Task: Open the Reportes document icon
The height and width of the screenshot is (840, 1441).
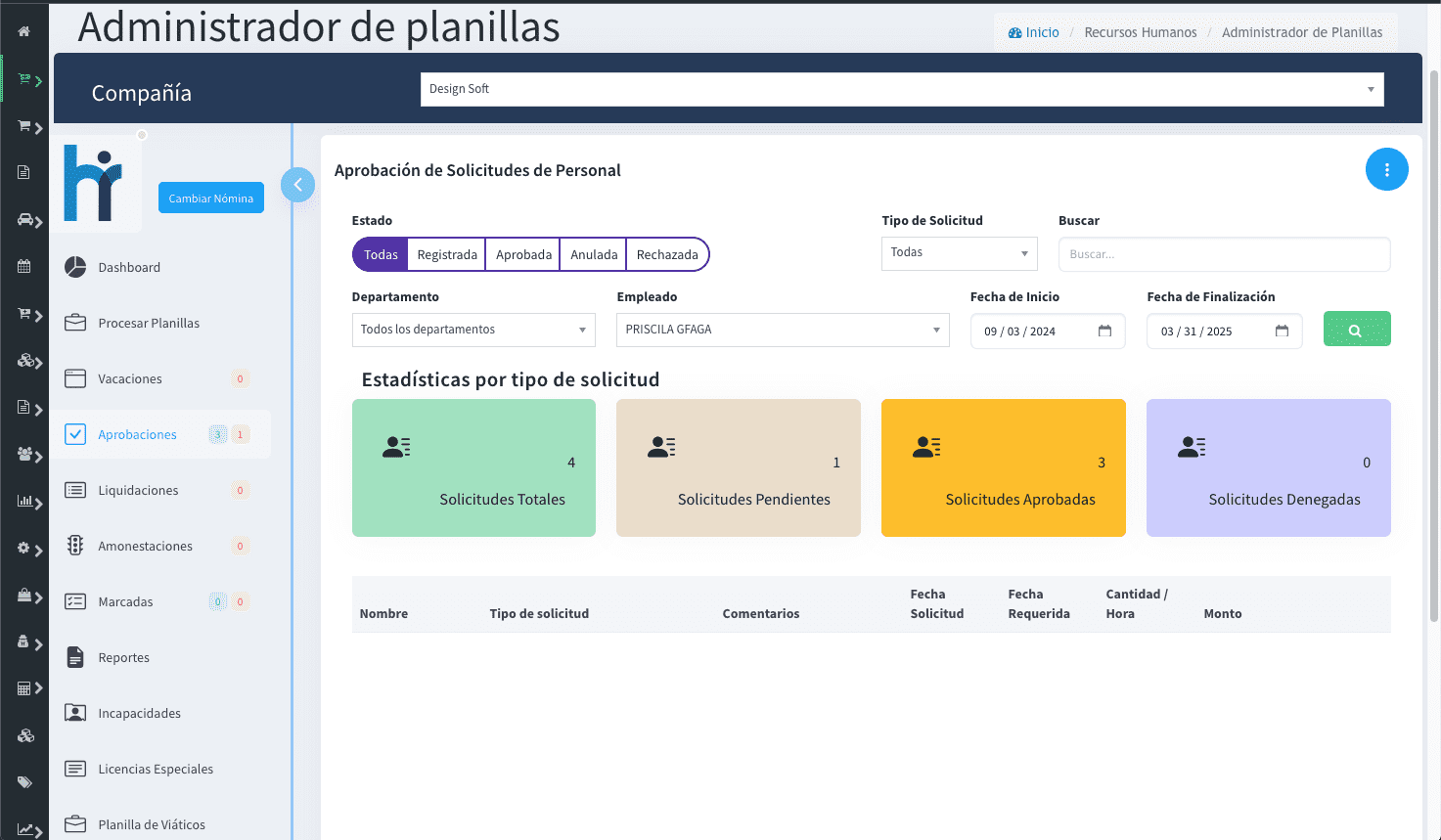Action: click(x=75, y=657)
